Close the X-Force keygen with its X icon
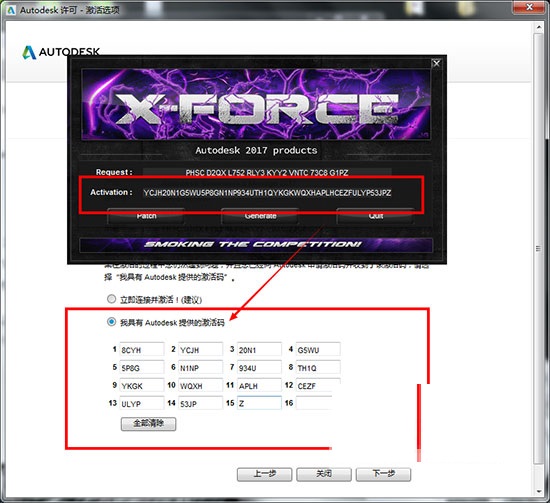Screen dimensions: 550x503 click(x=436, y=63)
